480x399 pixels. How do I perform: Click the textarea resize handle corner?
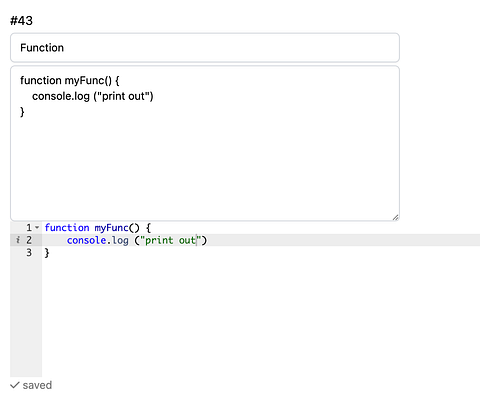coord(395,217)
